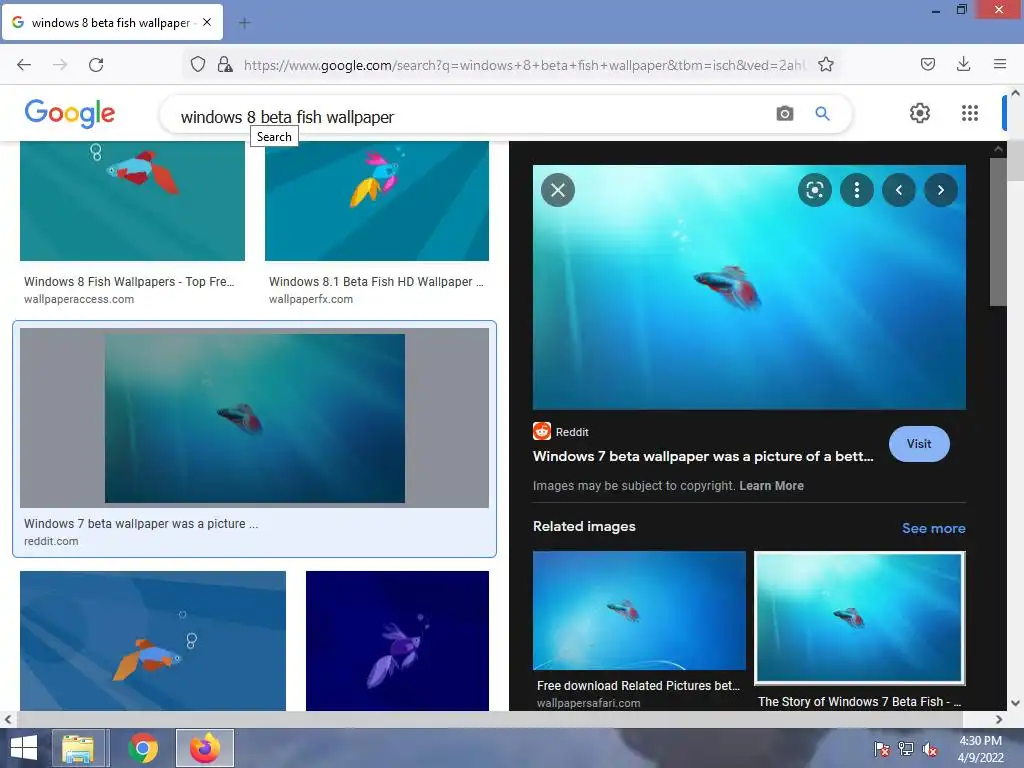1024x768 pixels.
Task: Open Windows 8 Fish Wallpapers thumbnail from wallpaperaccess.com
Action: (x=133, y=201)
